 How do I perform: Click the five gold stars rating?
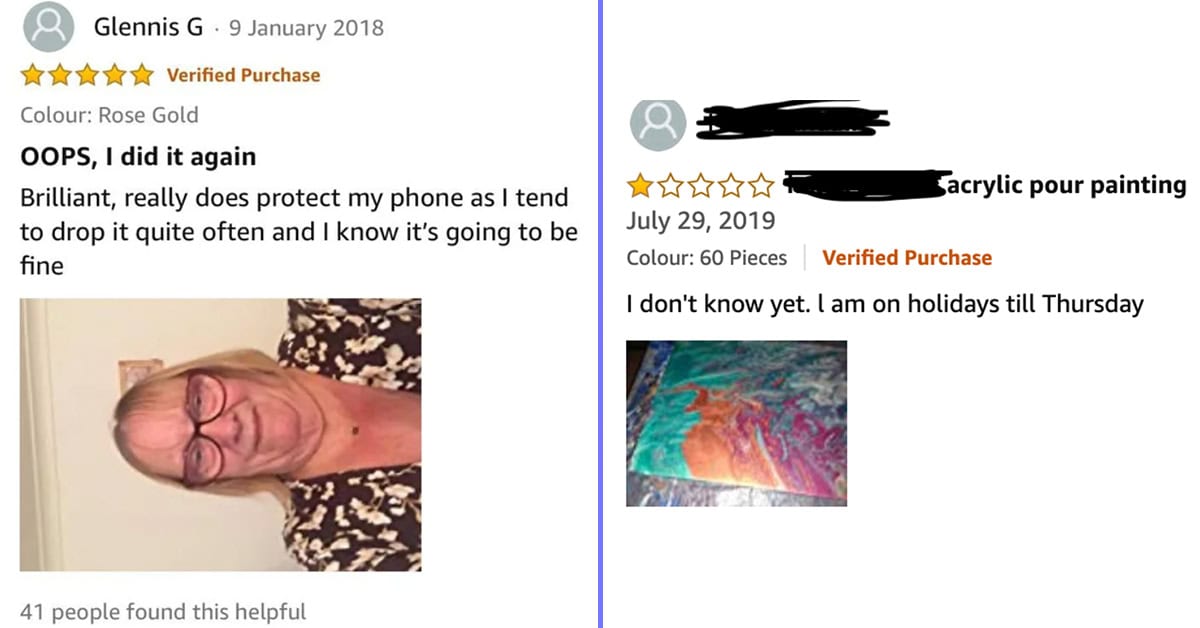(88, 75)
